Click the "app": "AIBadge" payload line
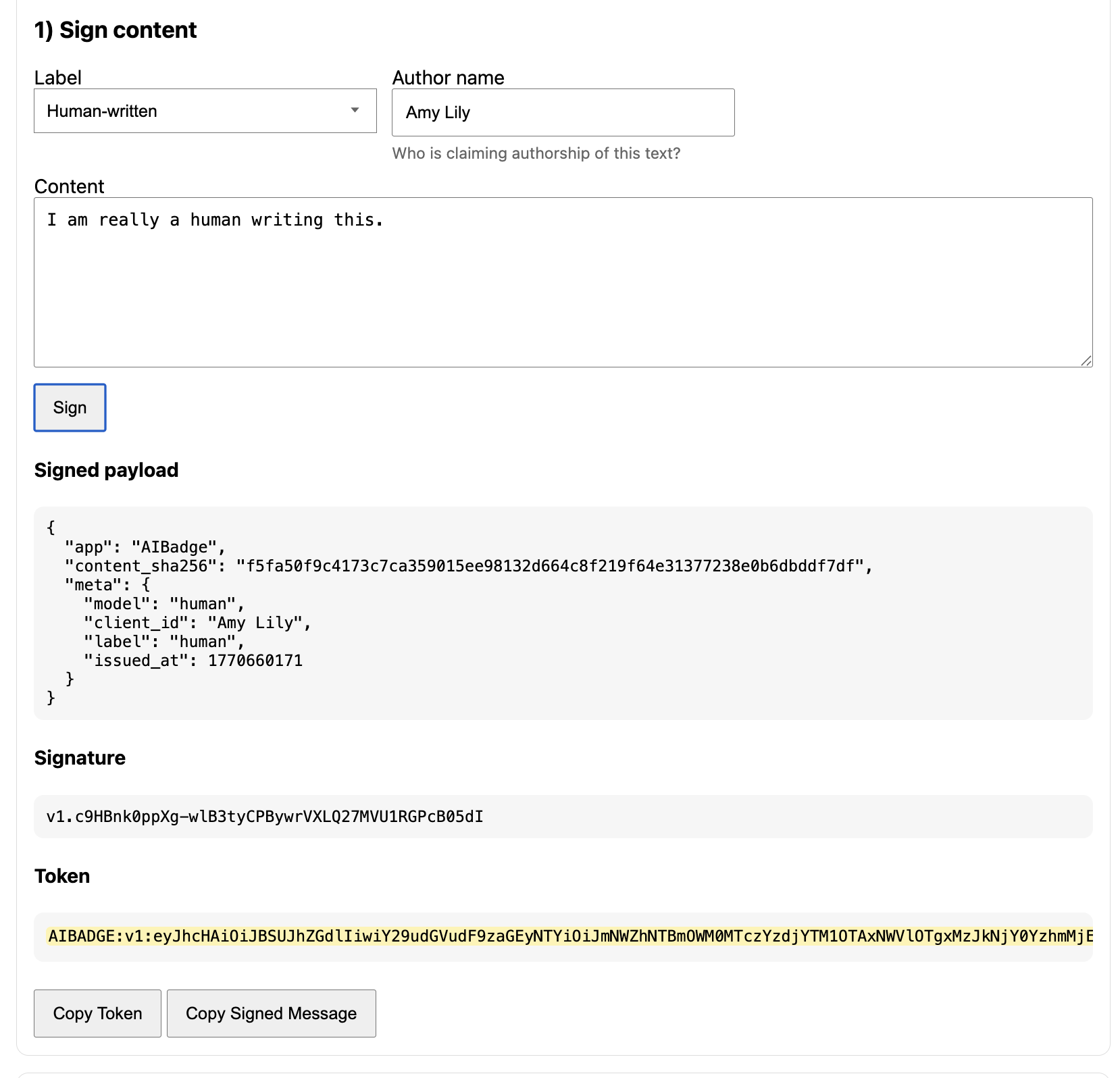 pos(145,547)
